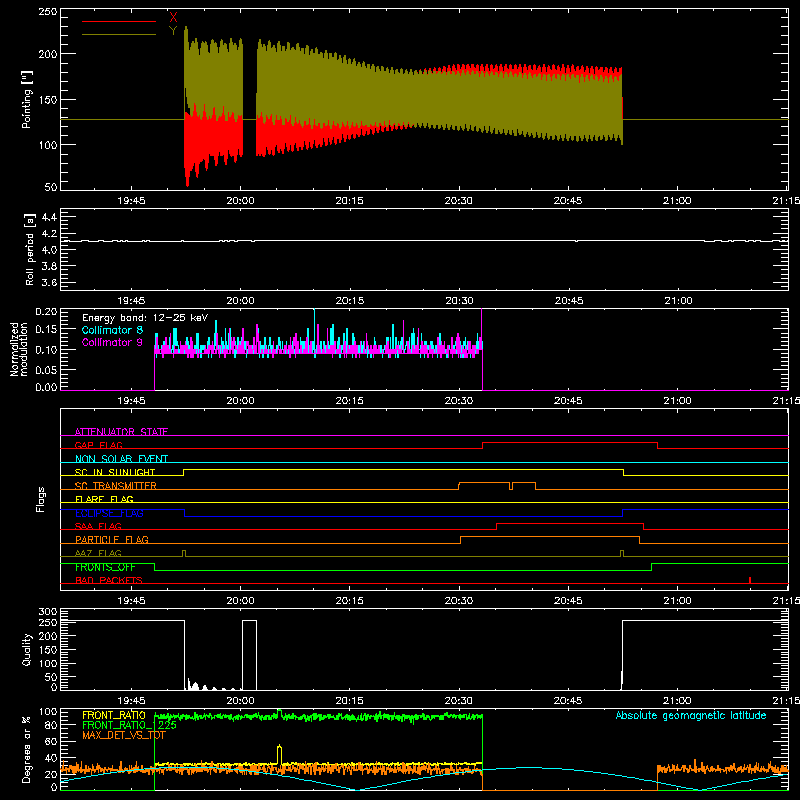Viewport: 800px width, 800px height.
Task: Click the red X legend label
Action: pyautogui.click(x=173, y=18)
